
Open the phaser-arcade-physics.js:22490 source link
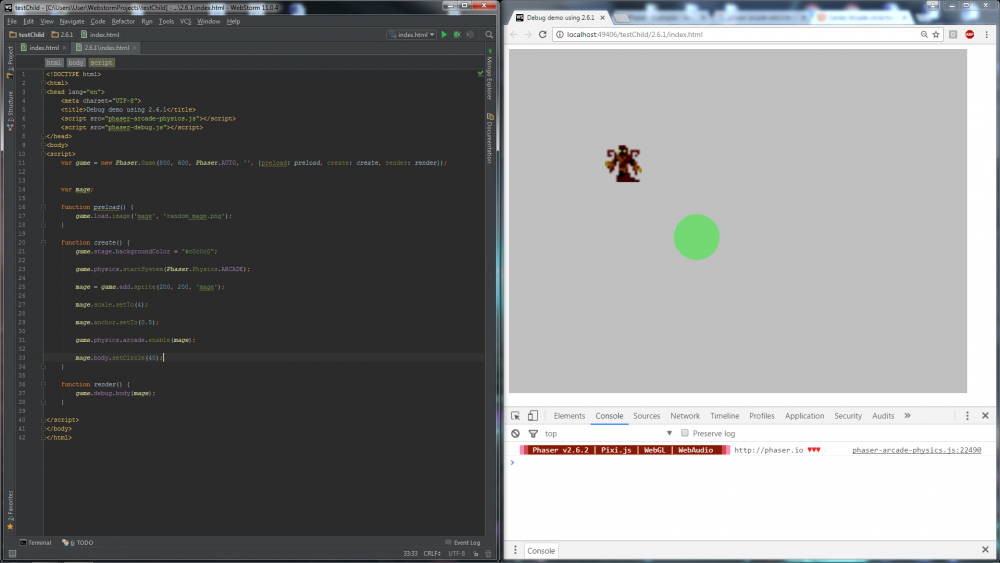[x=916, y=450]
